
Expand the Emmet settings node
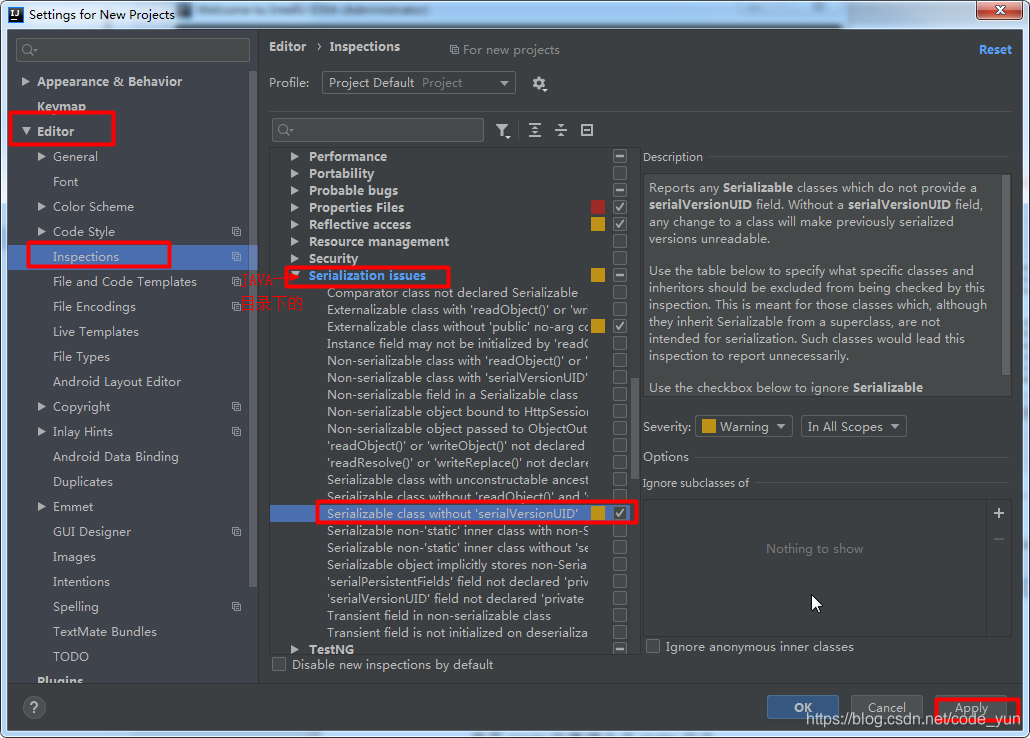[41, 507]
